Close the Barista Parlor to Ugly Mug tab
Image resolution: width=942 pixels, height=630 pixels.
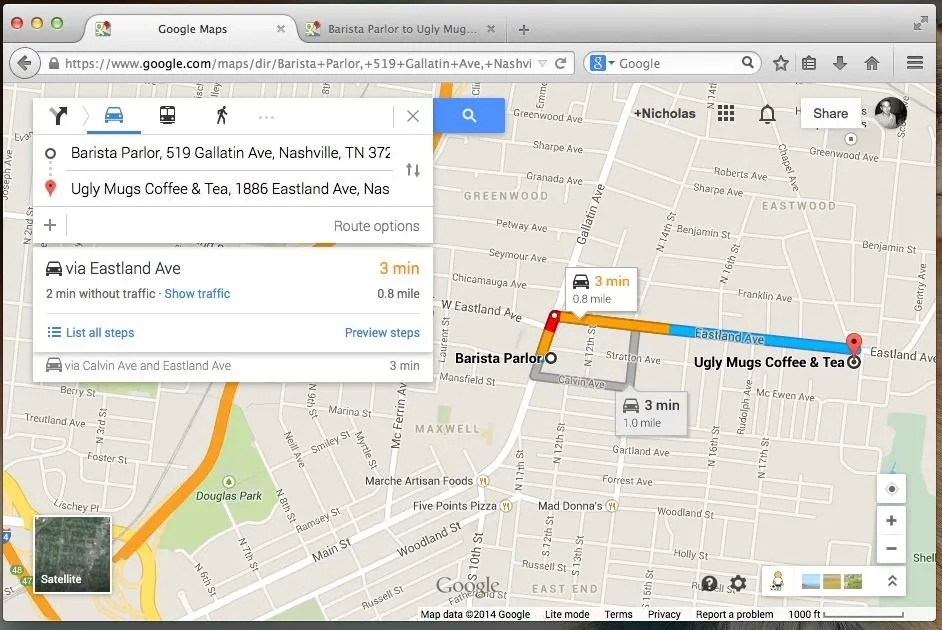coord(491,29)
